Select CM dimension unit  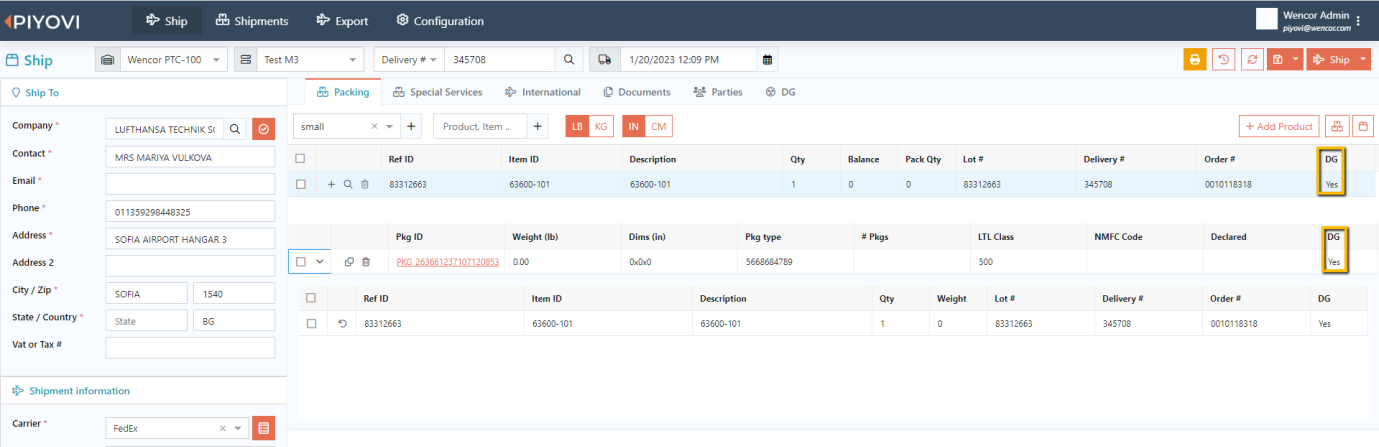tap(658, 127)
